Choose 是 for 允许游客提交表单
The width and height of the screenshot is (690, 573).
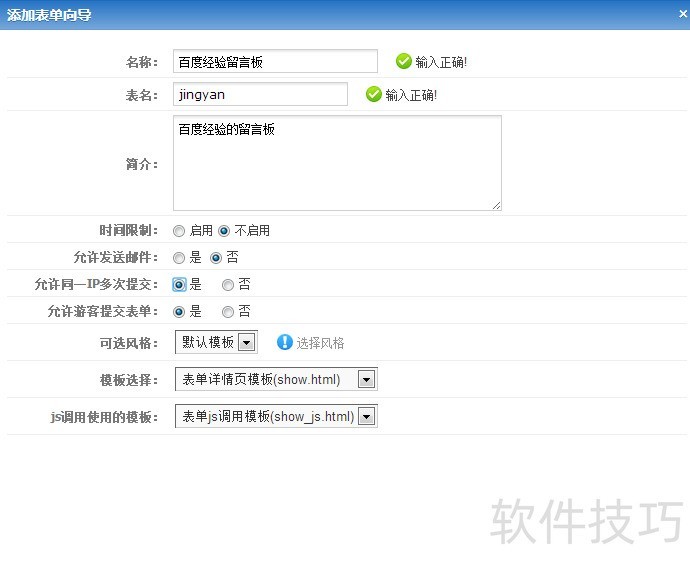coord(179,311)
